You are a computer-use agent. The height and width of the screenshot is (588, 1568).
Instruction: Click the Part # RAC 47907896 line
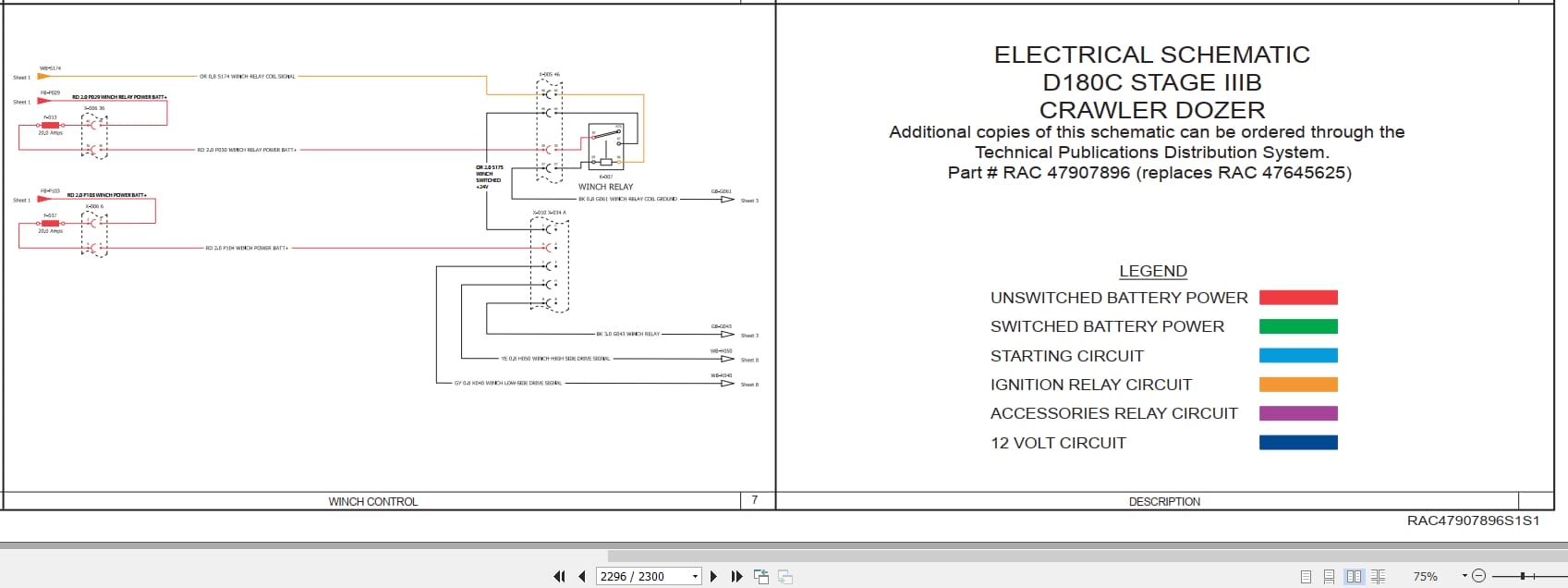tap(1149, 173)
